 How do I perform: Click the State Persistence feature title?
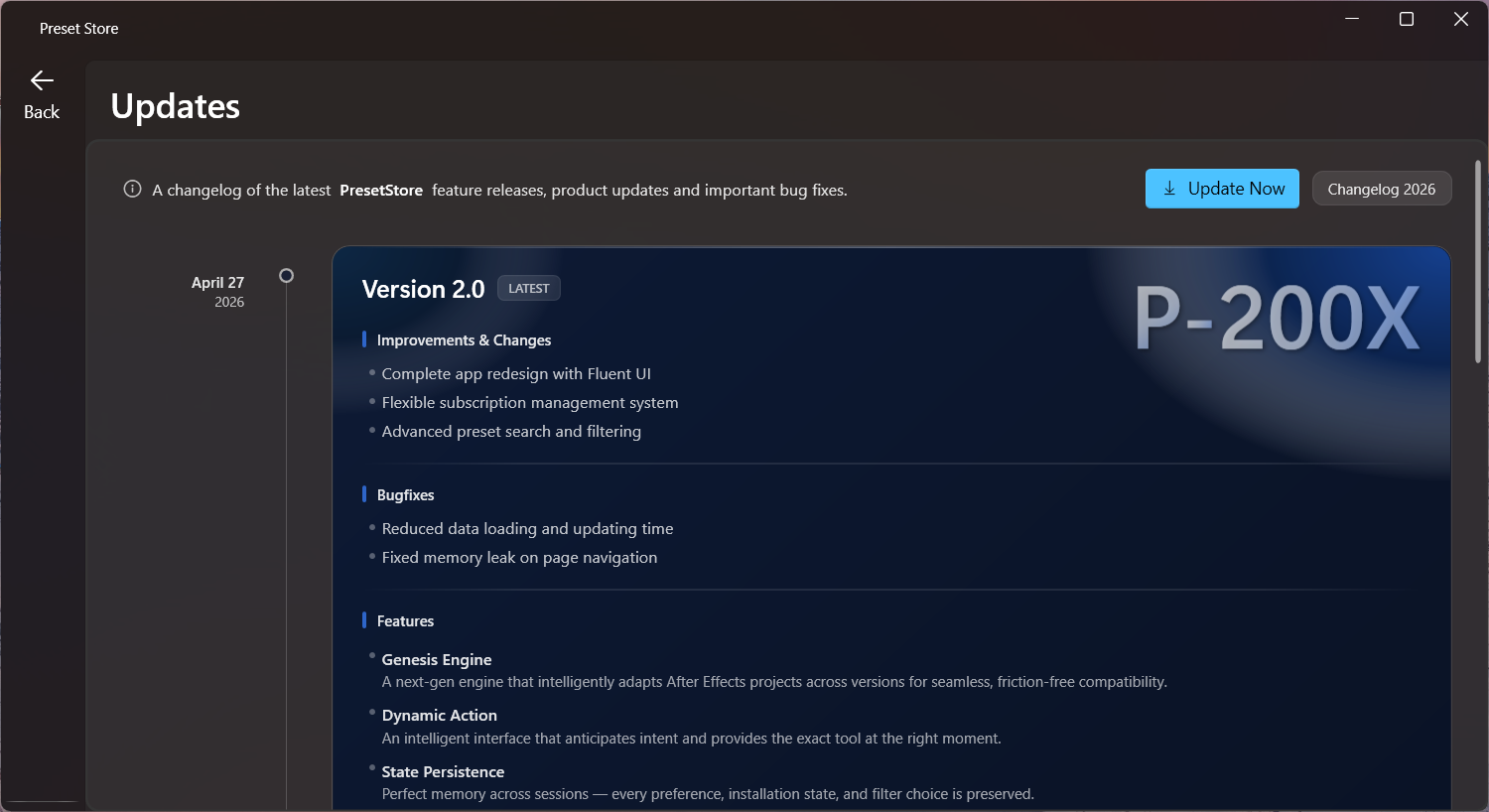point(443,771)
